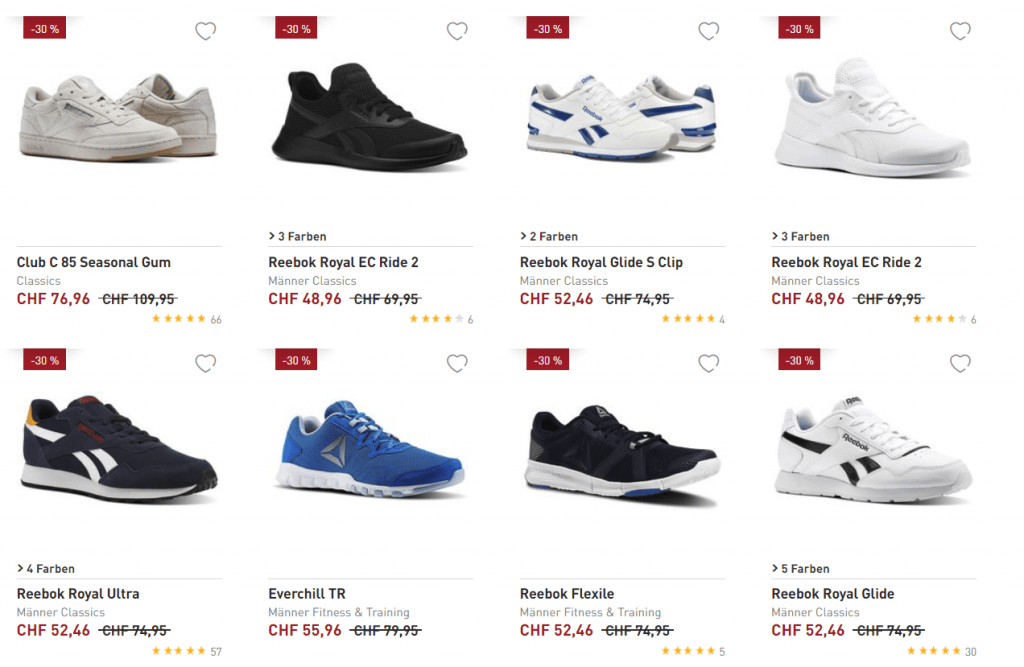Click the Reebok Flexile product name
Image resolution: width=1024 pixels, height=667 pixels.
567,594
